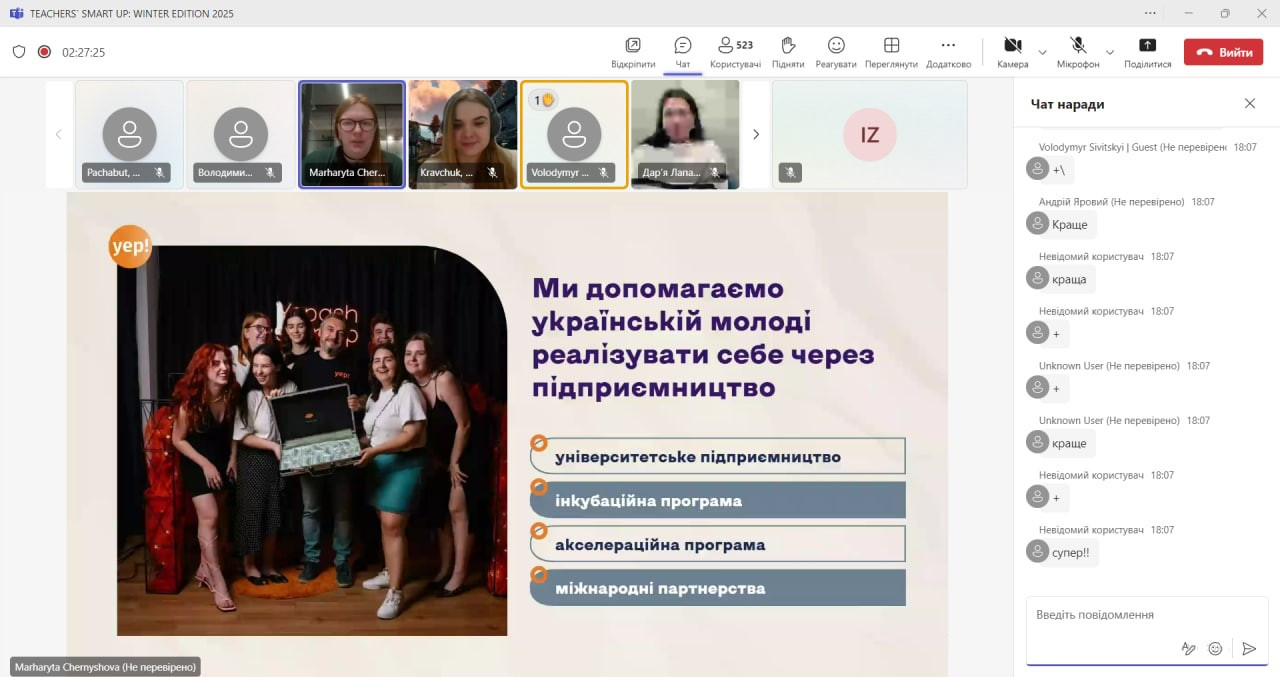The height and width of the screenshot is (677, 1280).
Task: Expand microphone options dropdown arrow
Action: click(1110, 52)
